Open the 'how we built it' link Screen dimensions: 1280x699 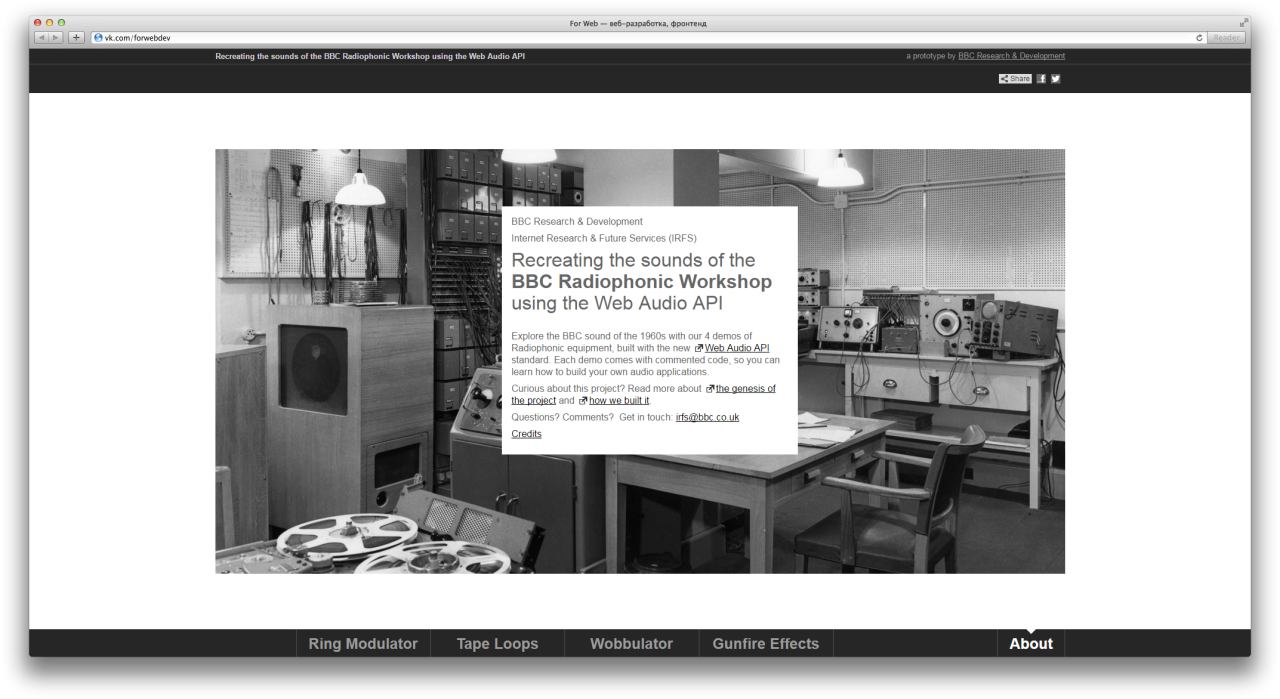pos(619,400)
